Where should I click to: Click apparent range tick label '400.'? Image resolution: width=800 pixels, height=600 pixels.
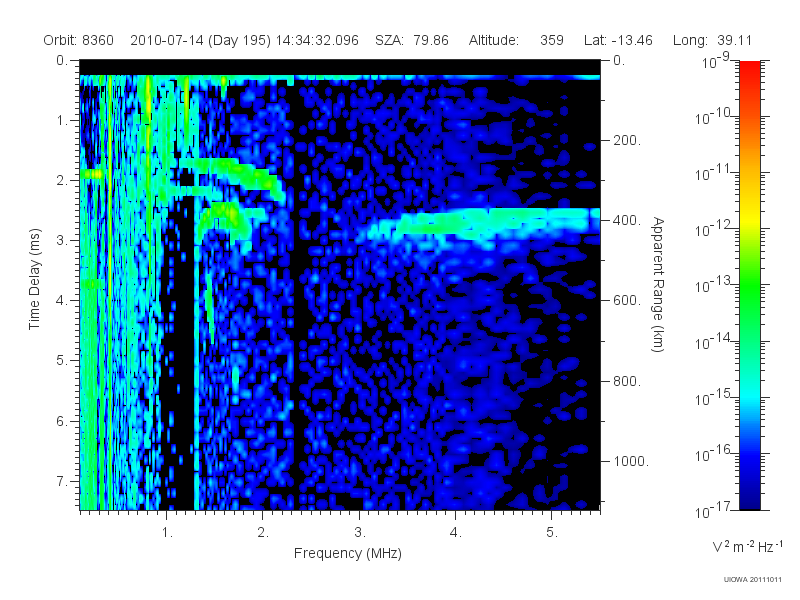coord(627,220)
